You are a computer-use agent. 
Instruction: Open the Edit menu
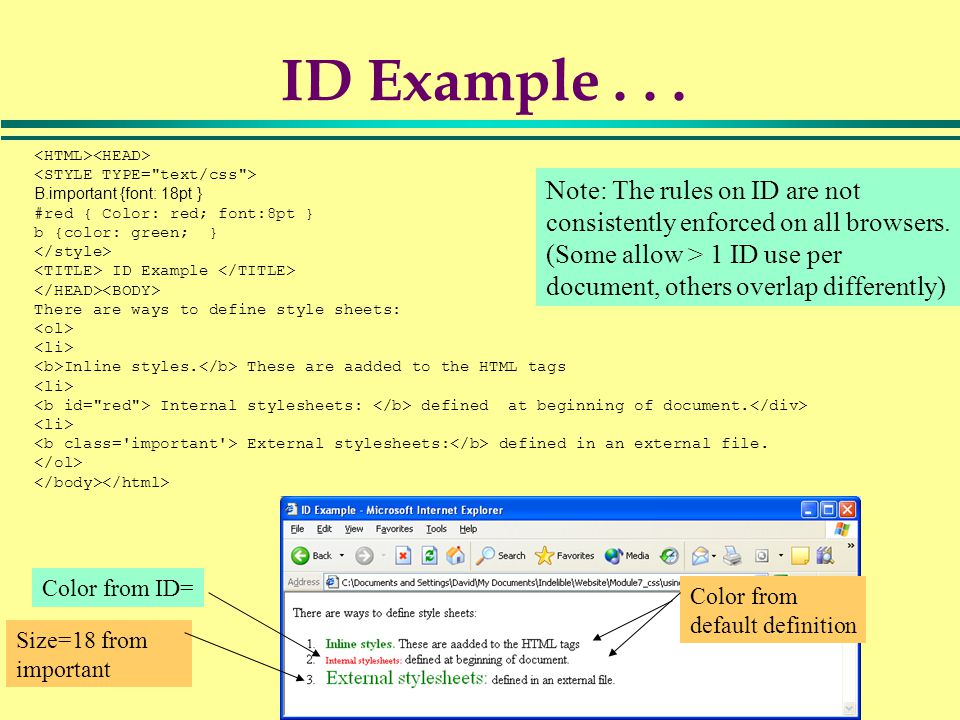(x=324, y=529)
